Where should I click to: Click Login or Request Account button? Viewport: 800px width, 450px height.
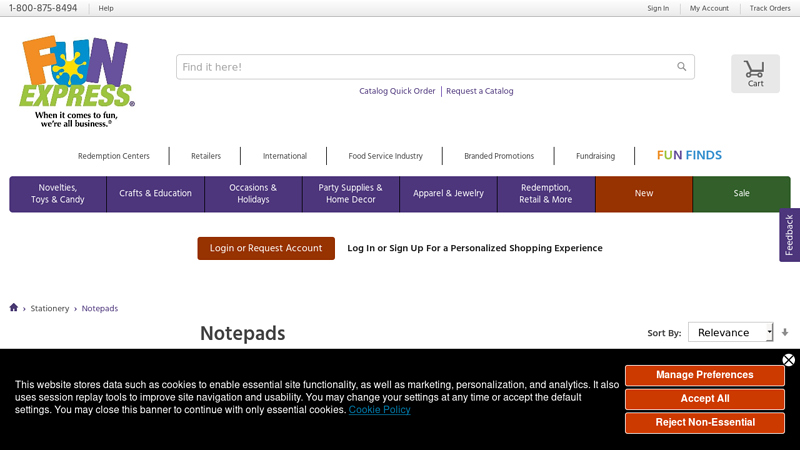(x=266, y=248)
